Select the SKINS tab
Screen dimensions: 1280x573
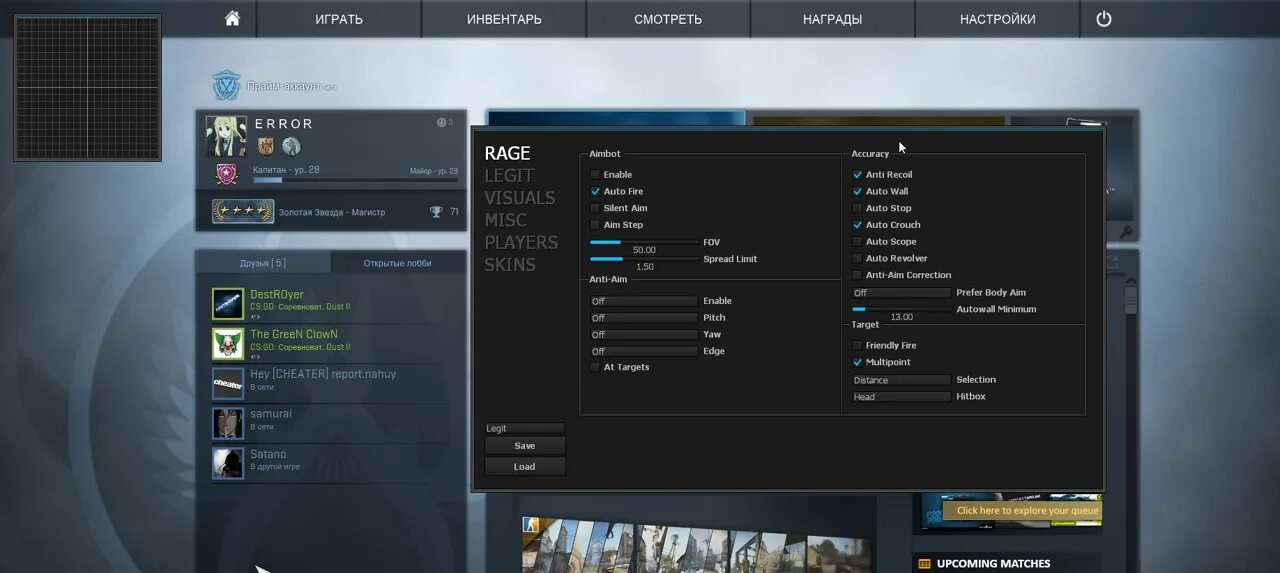click(x=510, y=265)
